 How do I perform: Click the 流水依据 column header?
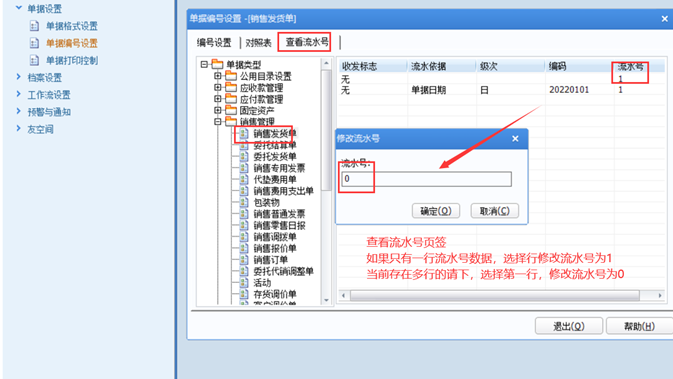coord(442,67)
